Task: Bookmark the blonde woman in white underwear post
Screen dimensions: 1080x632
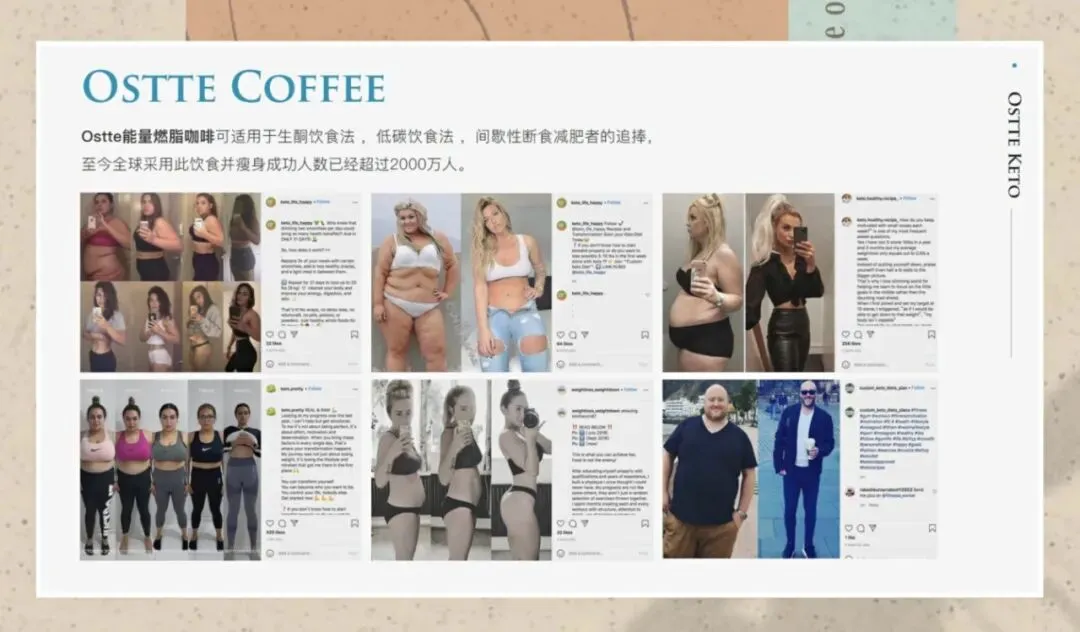Action: (645, 335)
